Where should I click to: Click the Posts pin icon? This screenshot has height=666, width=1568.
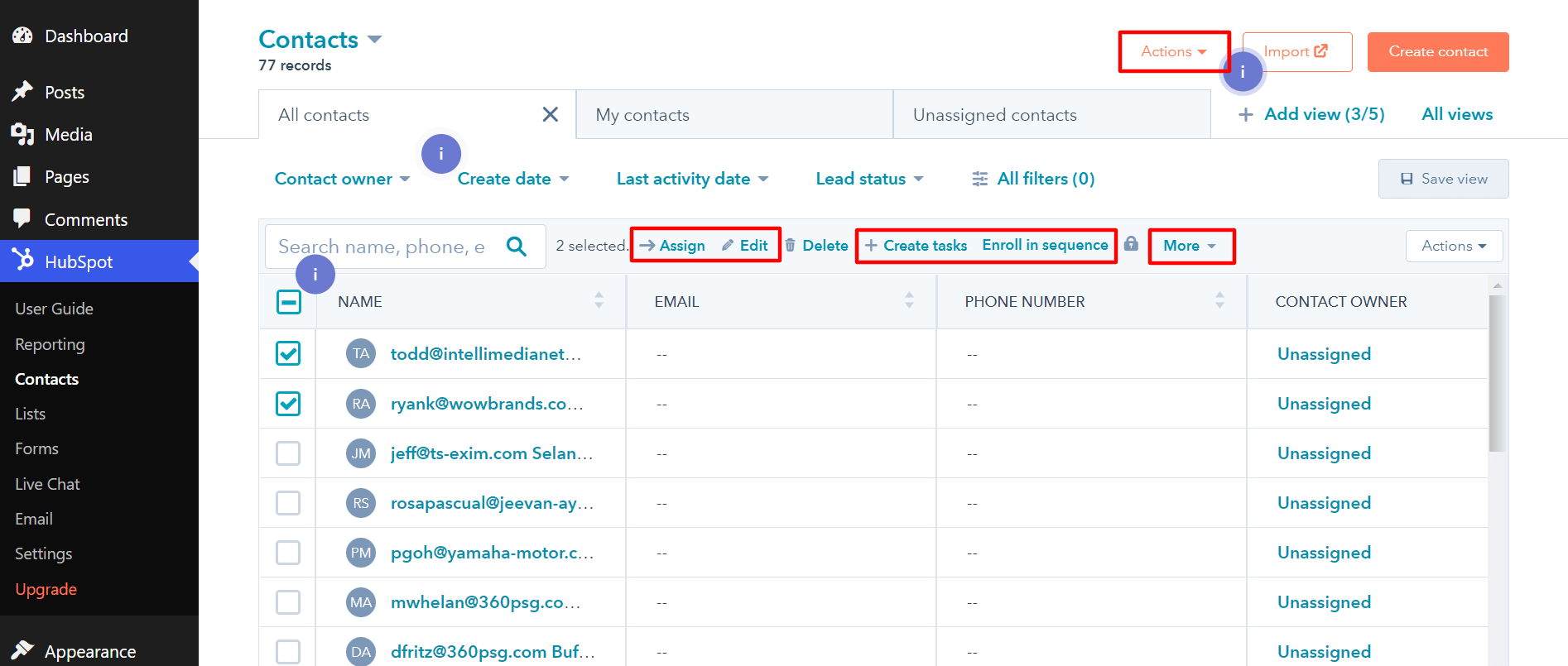tap(22, 92)
